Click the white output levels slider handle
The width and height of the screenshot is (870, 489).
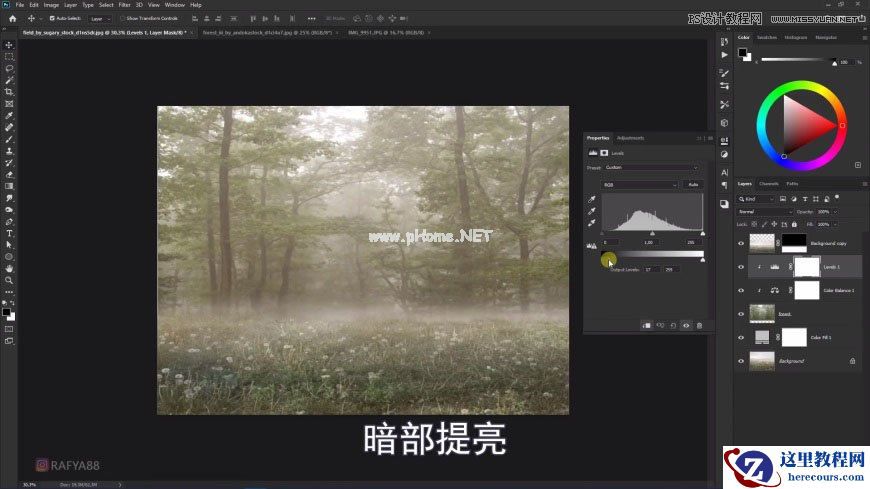(702, 260)
